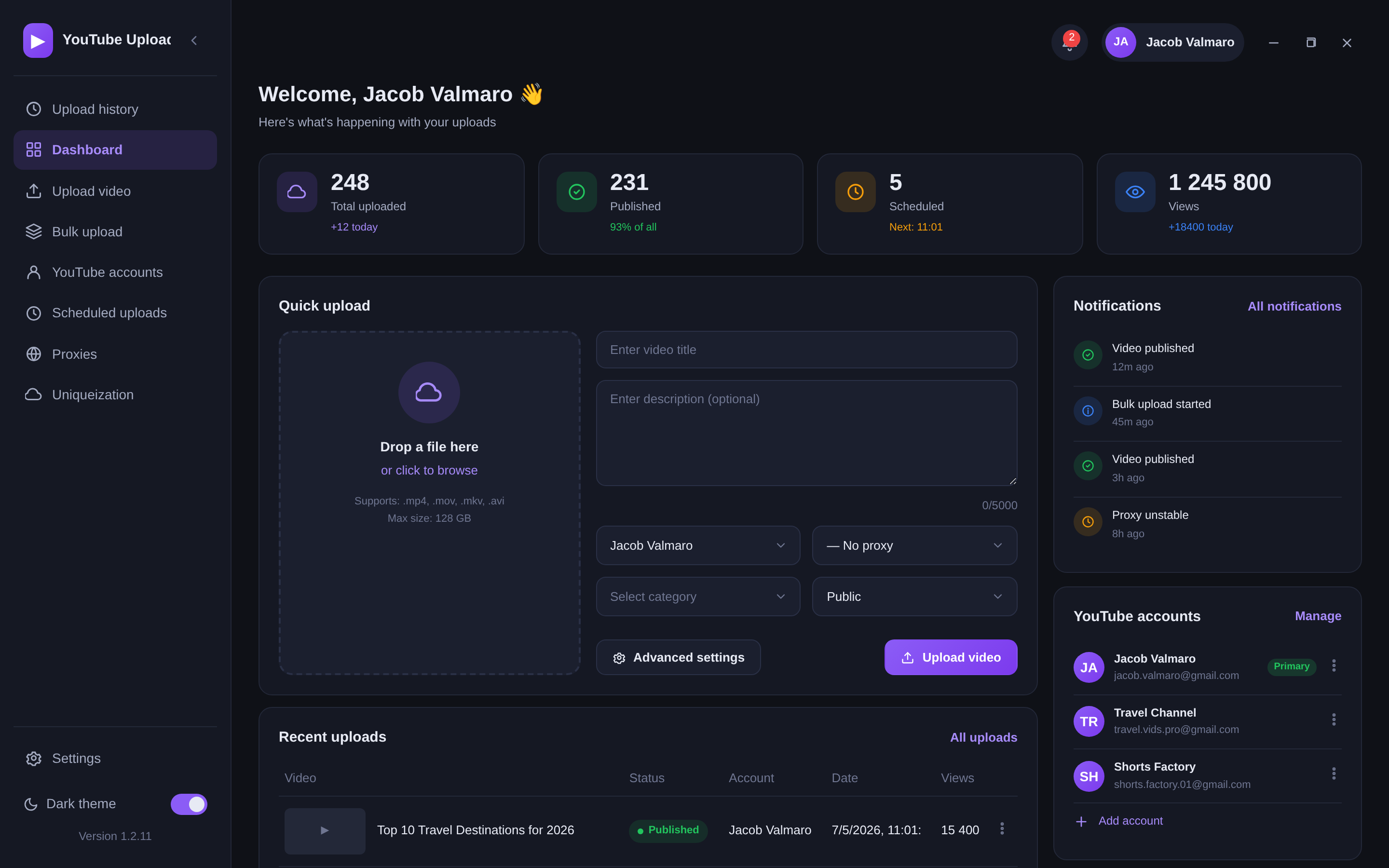Focus the Enter video title field
This screenshot has width=1389, height=868.
(806, 350)
